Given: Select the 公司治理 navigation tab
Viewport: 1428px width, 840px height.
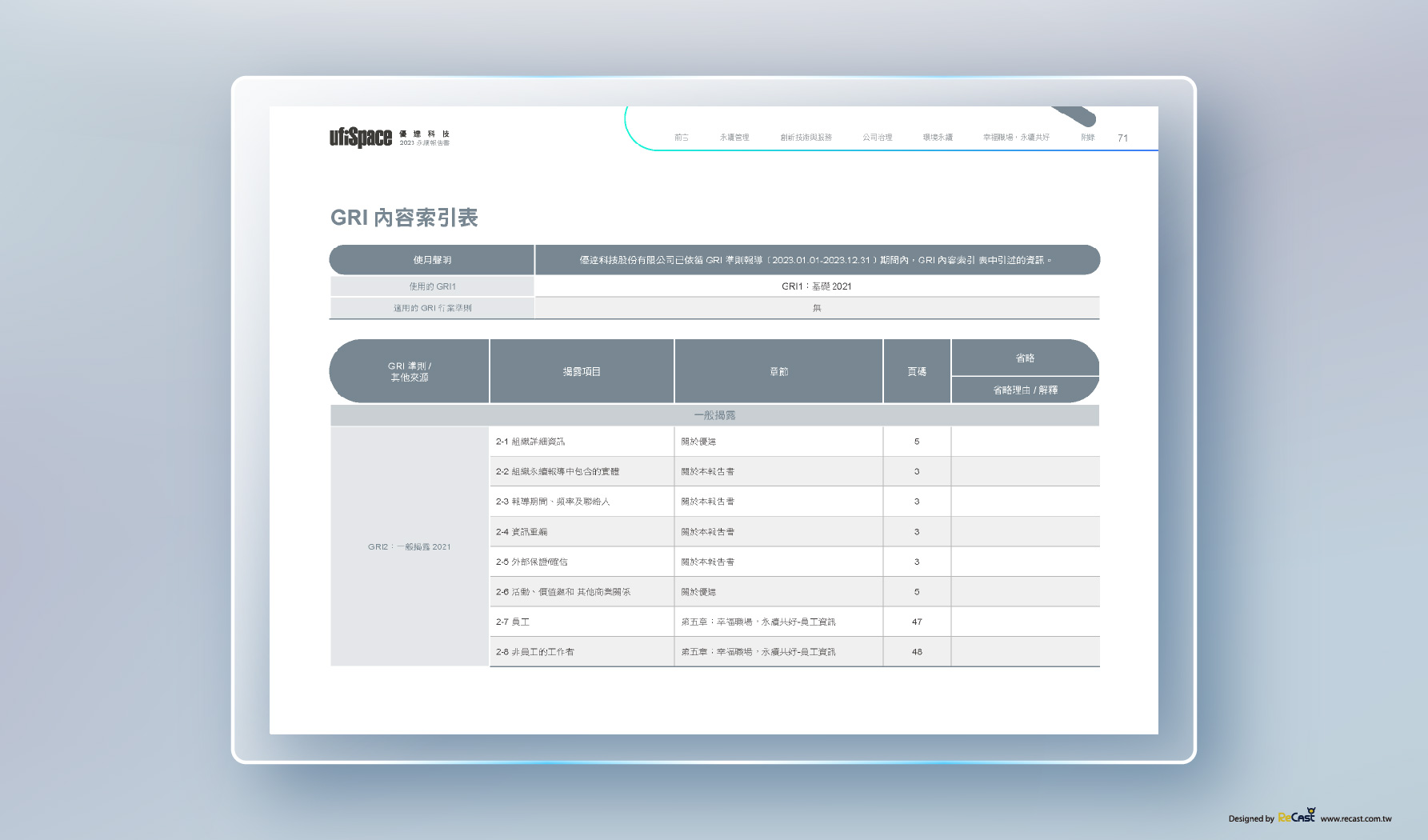Looking at the screenshot, I should pyautogui.click(x=878, y=138).
